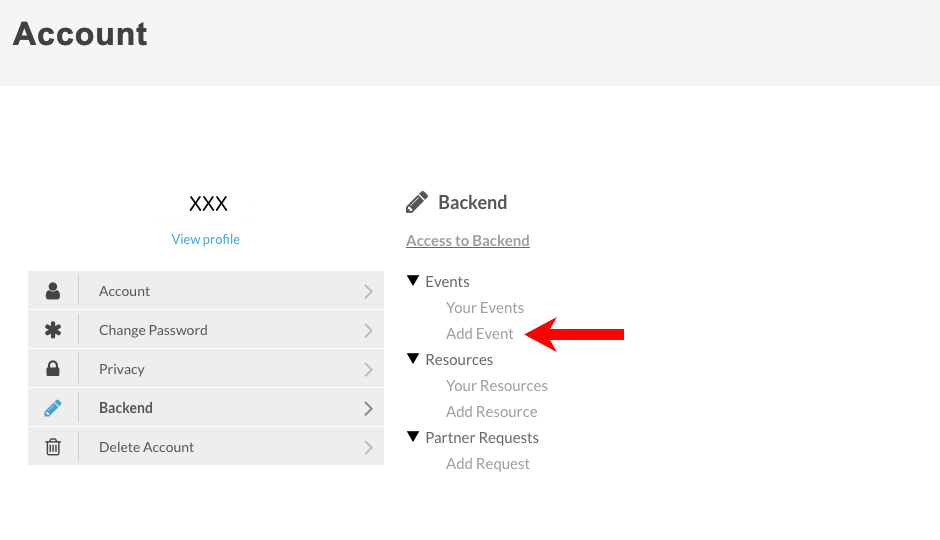The image size is (940, 540).
Task: Open Your Resources under Resources
Action: click(497, 386)
